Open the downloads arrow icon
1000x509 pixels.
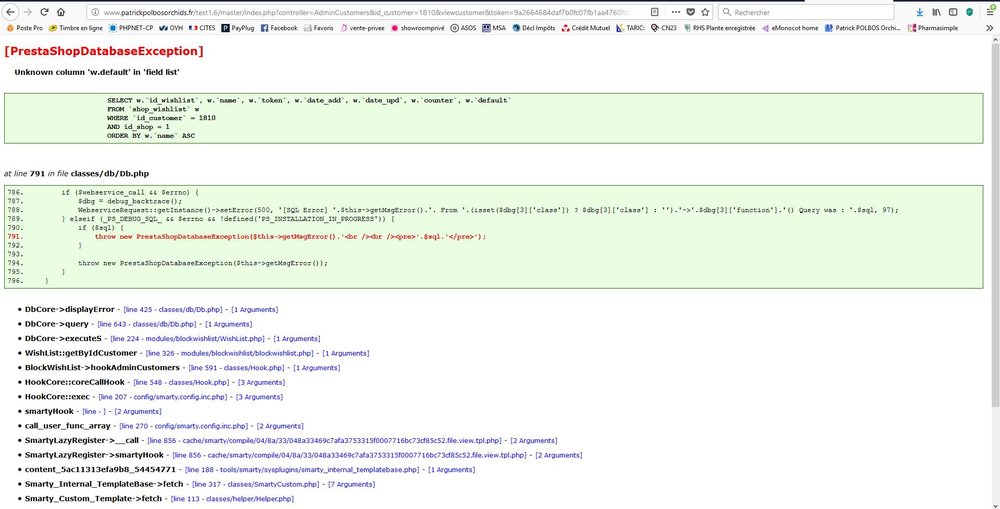pyautogui.click(x=919, y=12)
